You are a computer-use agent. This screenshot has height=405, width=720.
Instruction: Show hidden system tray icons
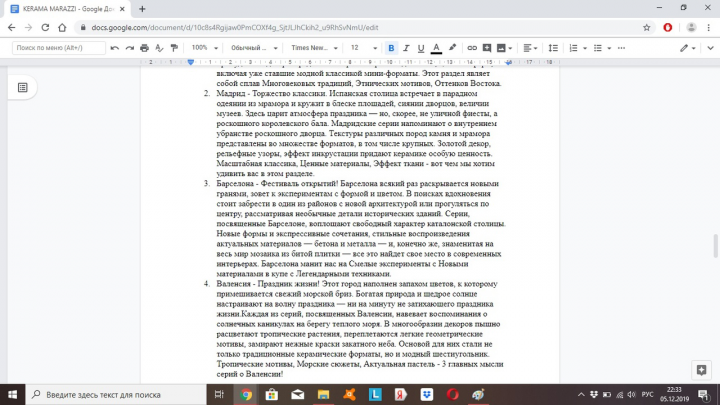click(x=581, y=394)
